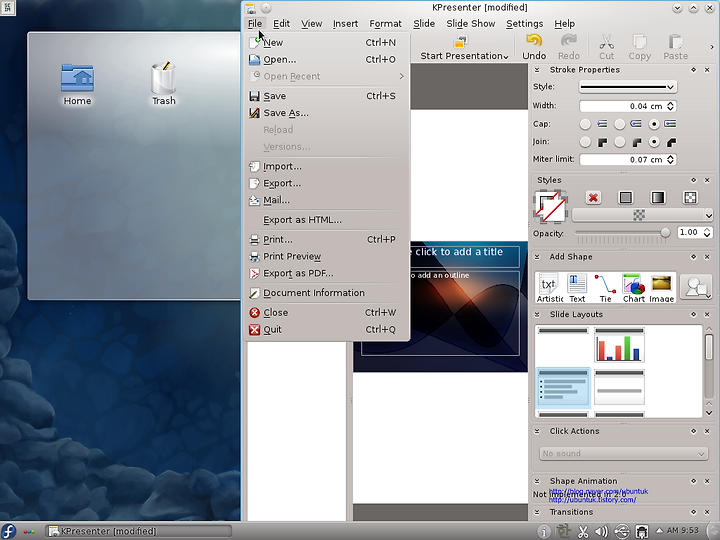The width and height of the screenshot is (720, 540).
Task: Click the Undo toolbar icon
Action: pyautogui.click(x=534, y=41)
